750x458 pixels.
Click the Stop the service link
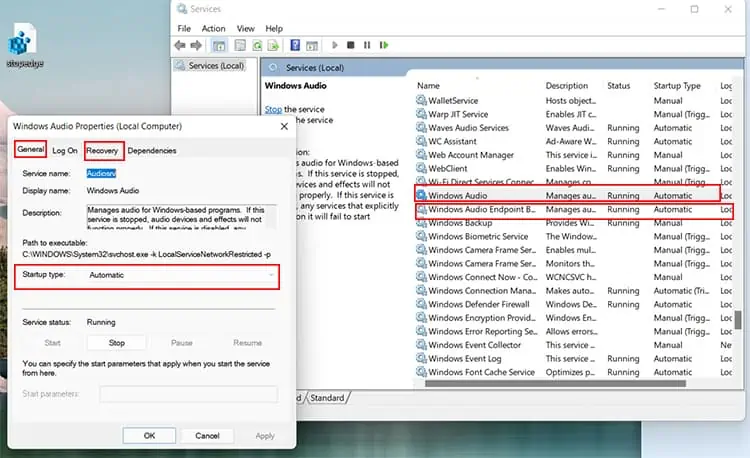pyautogui.click(x=273, y=109)
